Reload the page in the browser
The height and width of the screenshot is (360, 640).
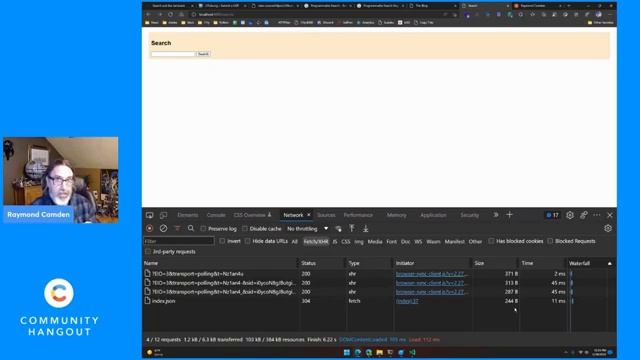pyautogui.click(x=170, y=14)
